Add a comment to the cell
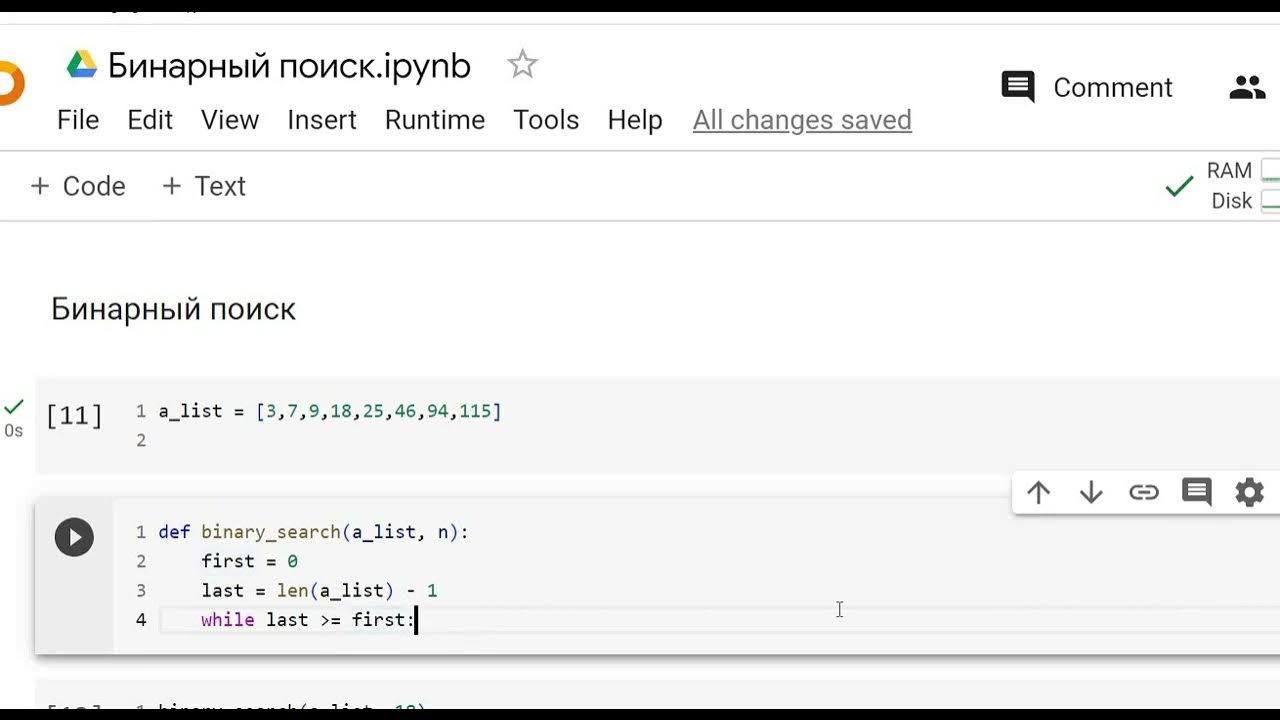 1196,492
